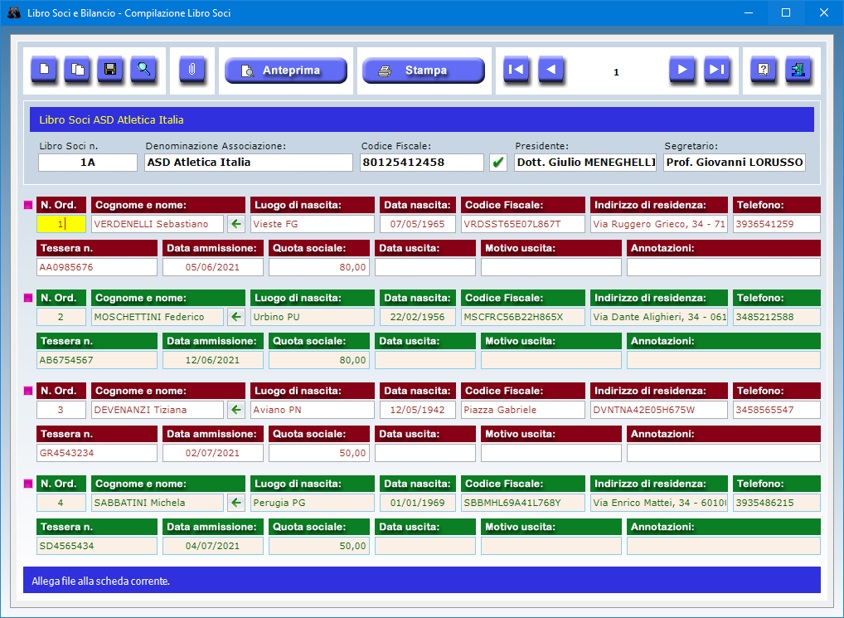Screen dimensions: 844x618
Task: Click green checkmark to validate Codice Fiscale
Action: coord(498,163)
